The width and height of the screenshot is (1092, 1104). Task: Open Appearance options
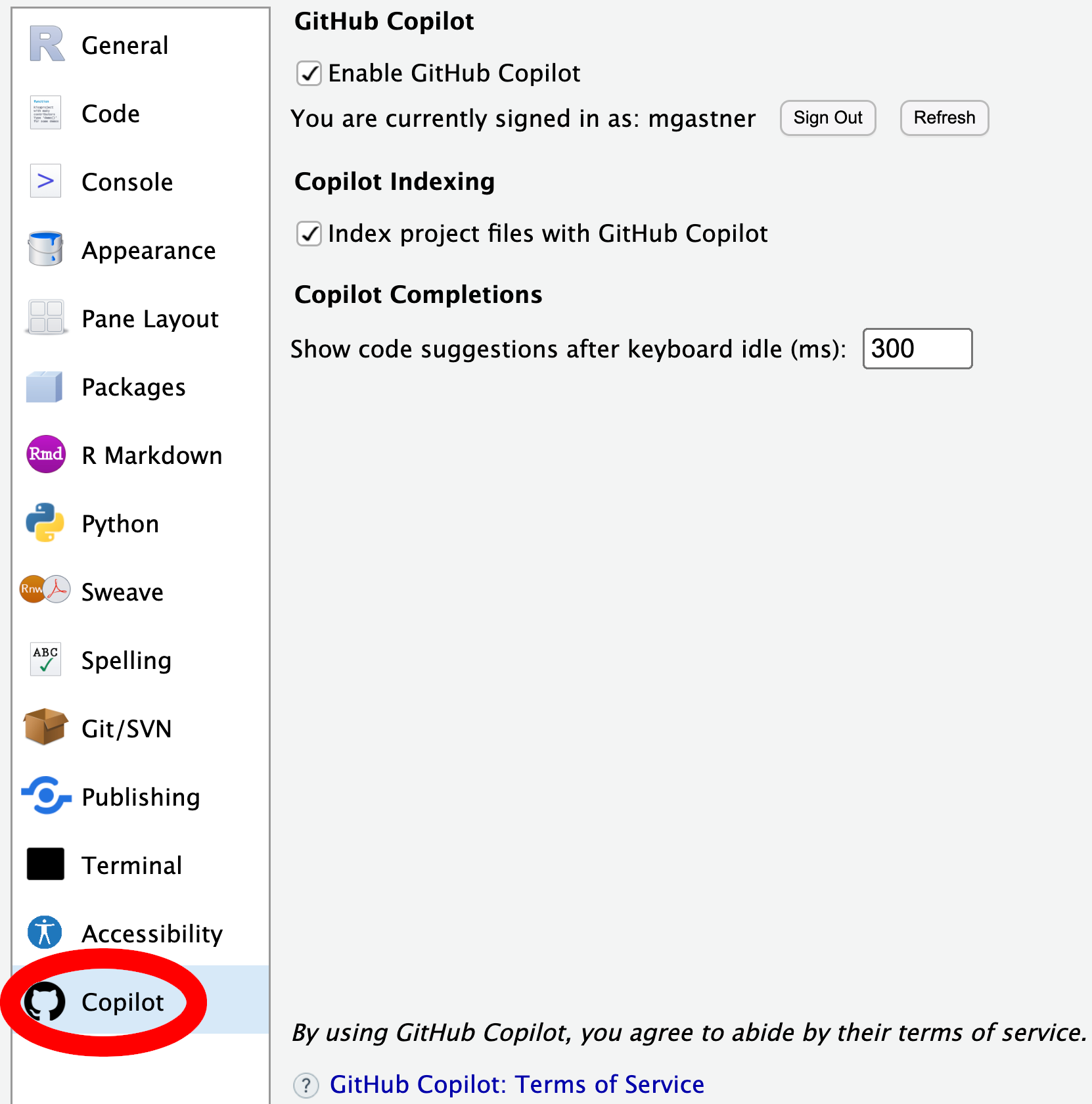[141, 250]
